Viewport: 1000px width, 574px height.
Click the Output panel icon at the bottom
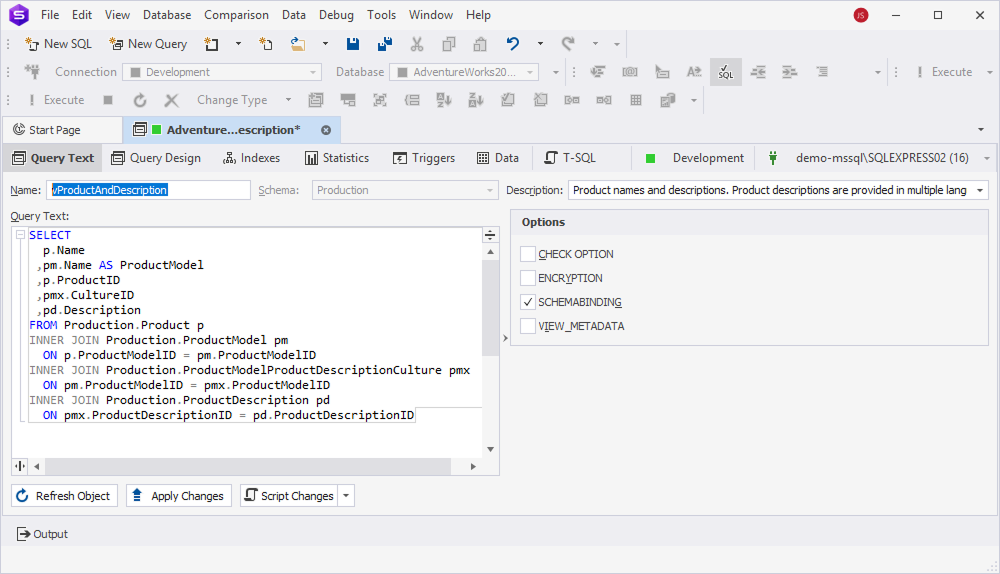(x=24, y=534)
